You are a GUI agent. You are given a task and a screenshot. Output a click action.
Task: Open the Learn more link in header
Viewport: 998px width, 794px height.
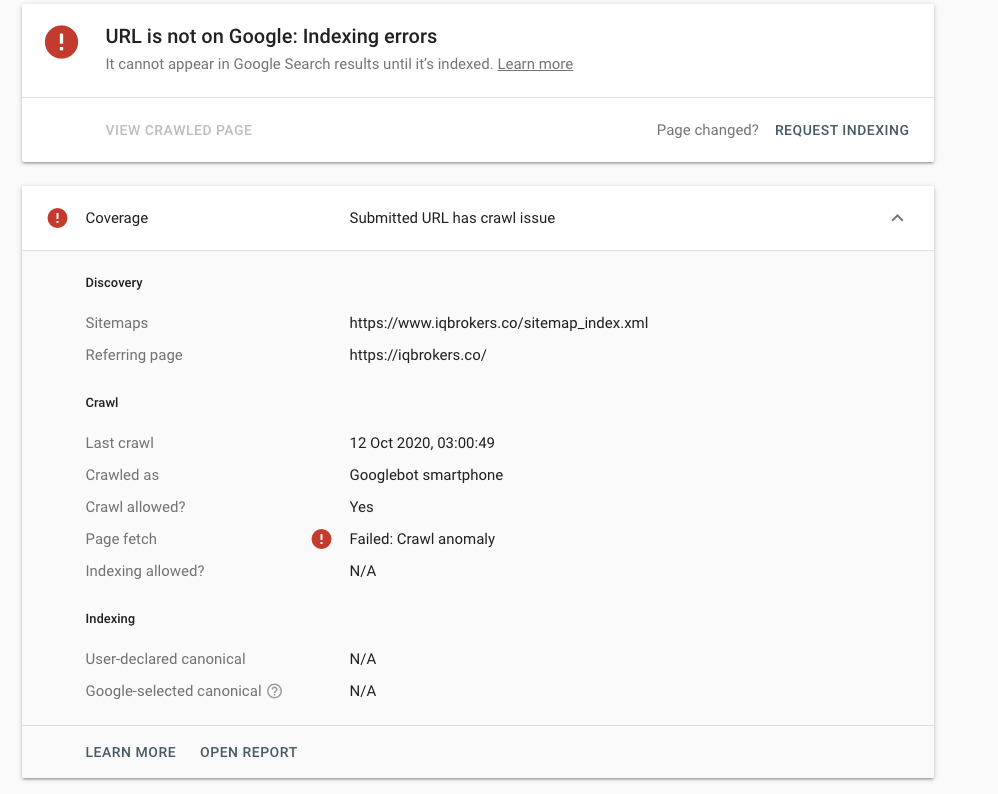click(535, 64)
